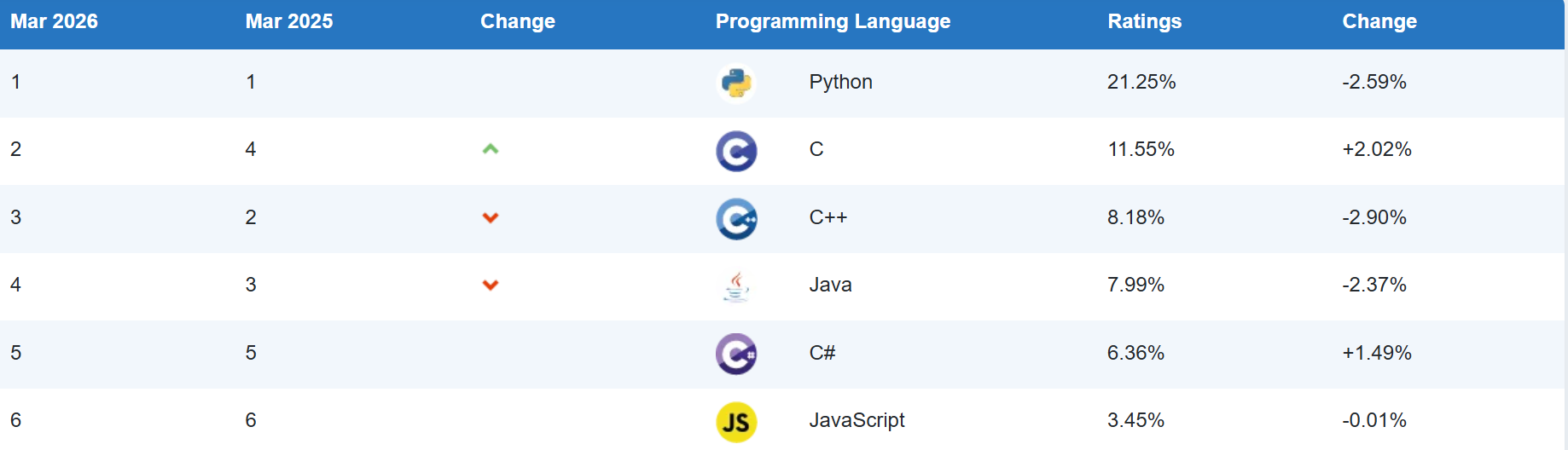Screen dimensions: 1568x450
Task: Click the Python logo icon
Action: [x=736, y=83]
